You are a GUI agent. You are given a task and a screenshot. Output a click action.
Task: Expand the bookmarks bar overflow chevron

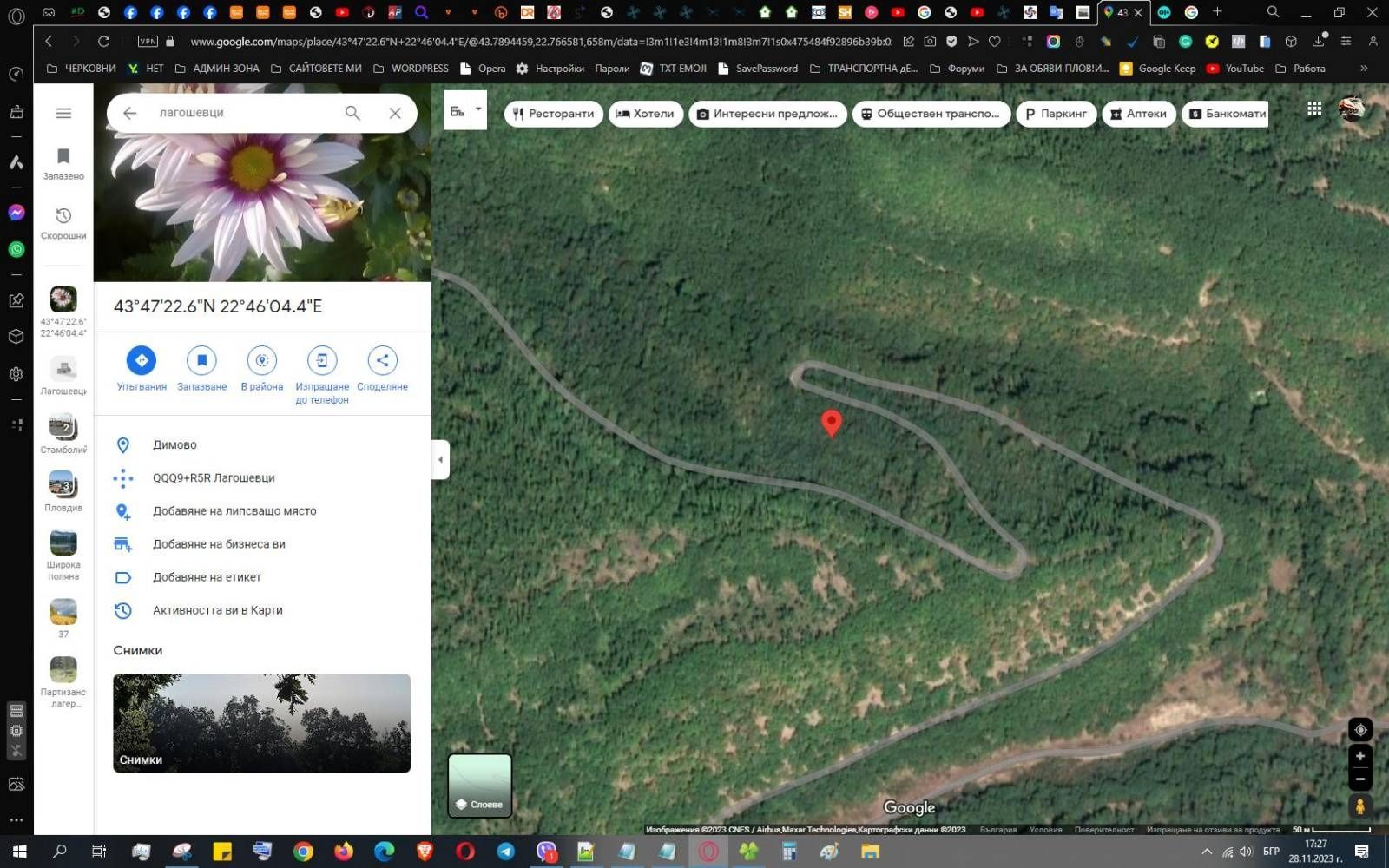(1364, 68)
